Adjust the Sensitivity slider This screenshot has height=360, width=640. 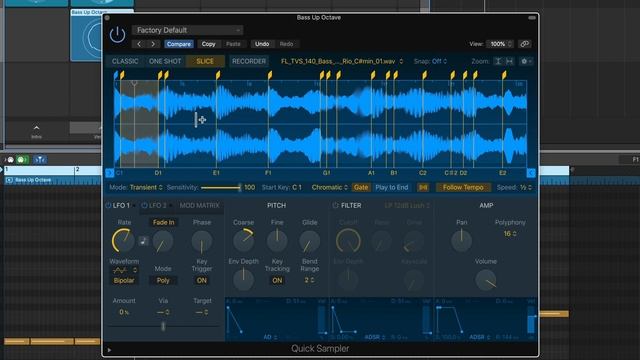[221, 188]
